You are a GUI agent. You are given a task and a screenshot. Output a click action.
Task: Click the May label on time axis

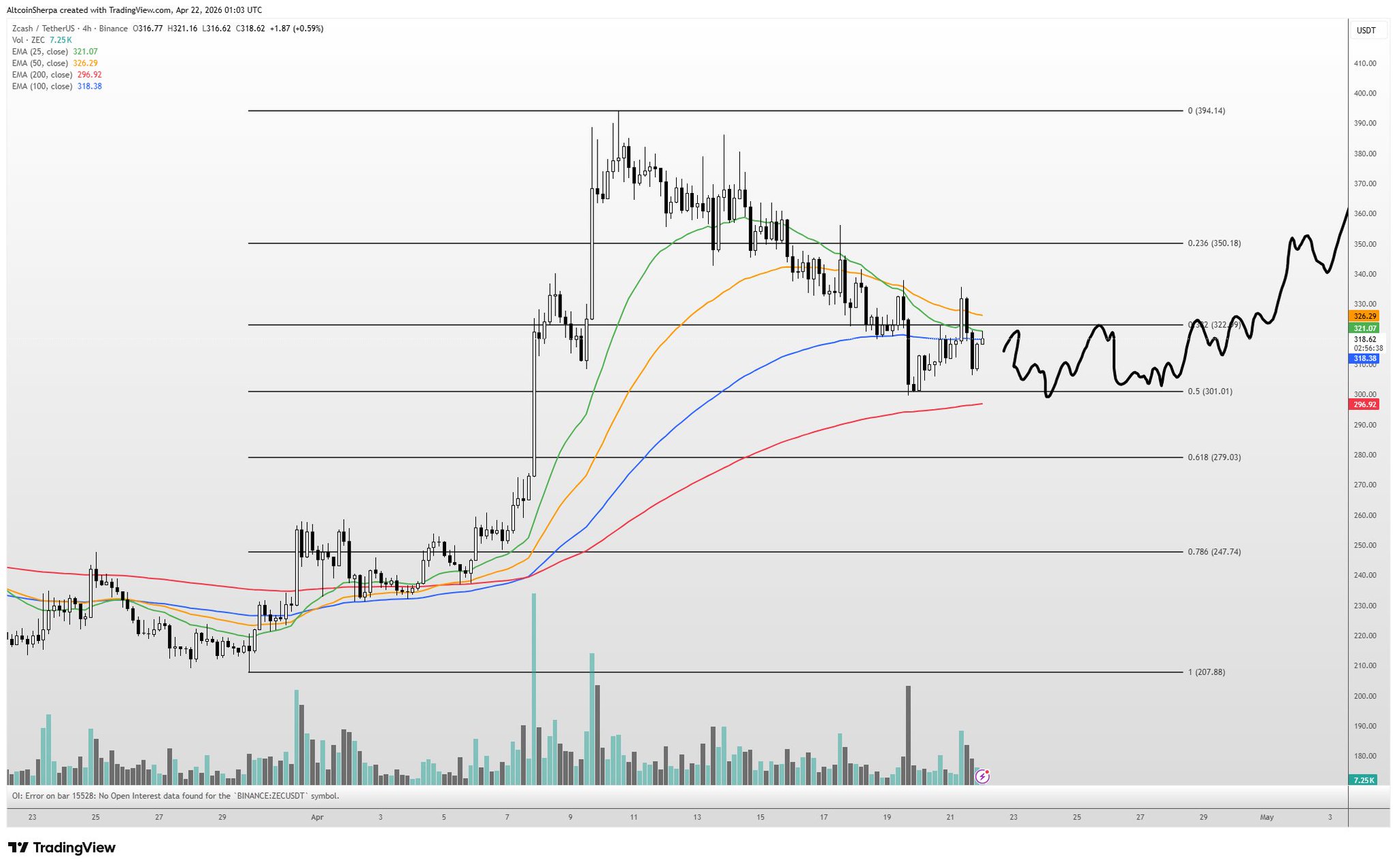point(1267,817)
